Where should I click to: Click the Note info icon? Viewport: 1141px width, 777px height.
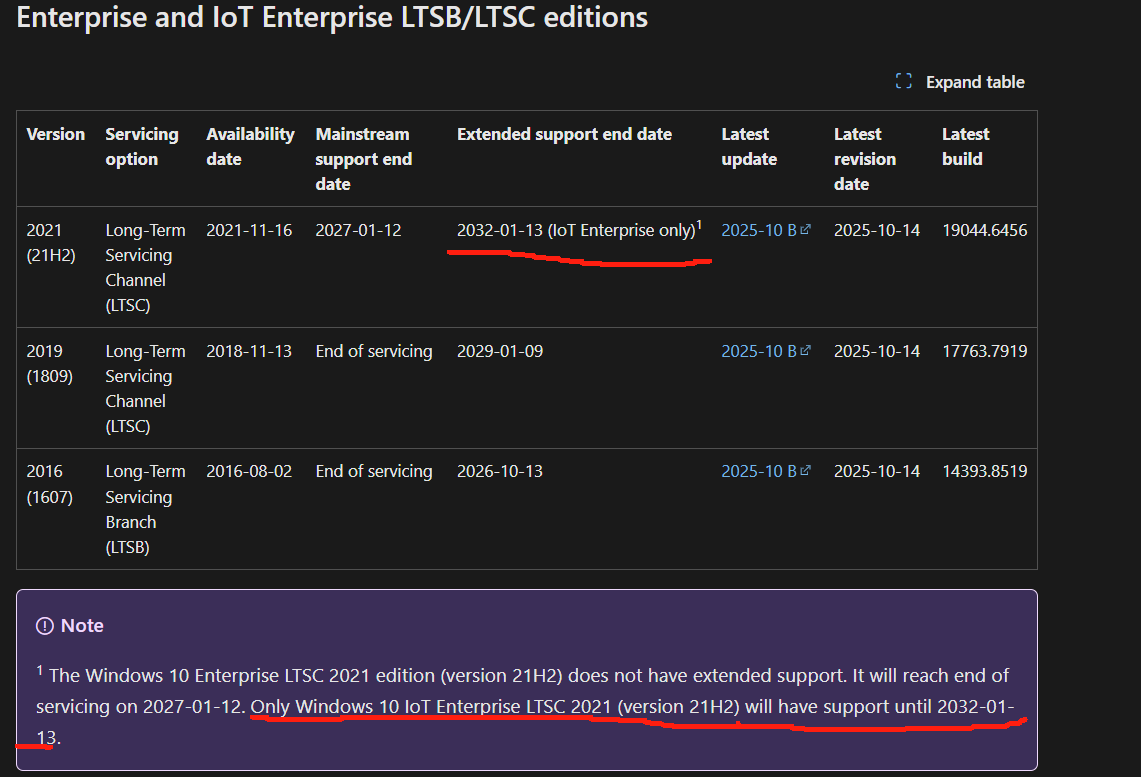[x=45, y=626]
